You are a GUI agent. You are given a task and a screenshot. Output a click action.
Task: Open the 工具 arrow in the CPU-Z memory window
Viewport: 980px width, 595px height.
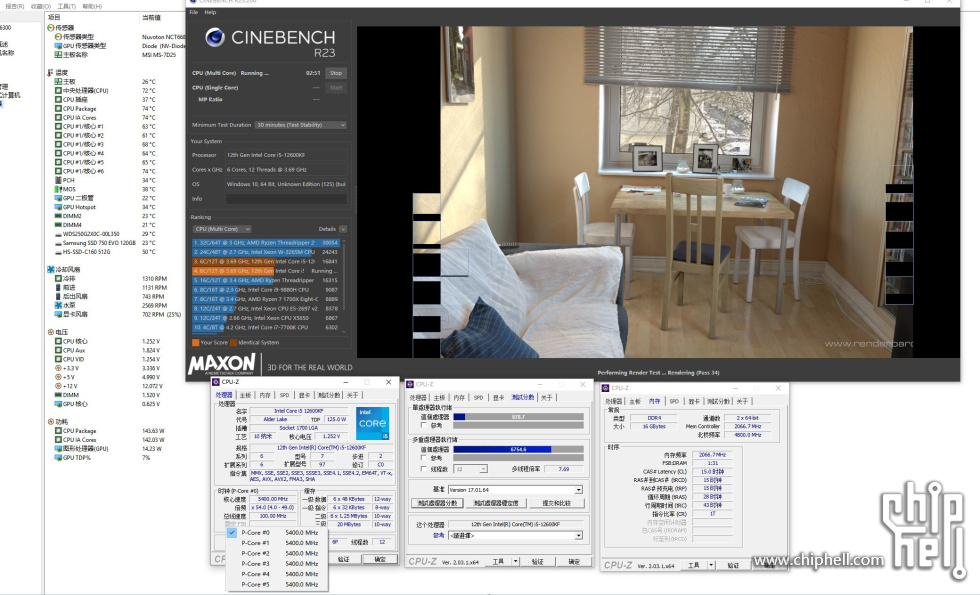pos(711,565)
